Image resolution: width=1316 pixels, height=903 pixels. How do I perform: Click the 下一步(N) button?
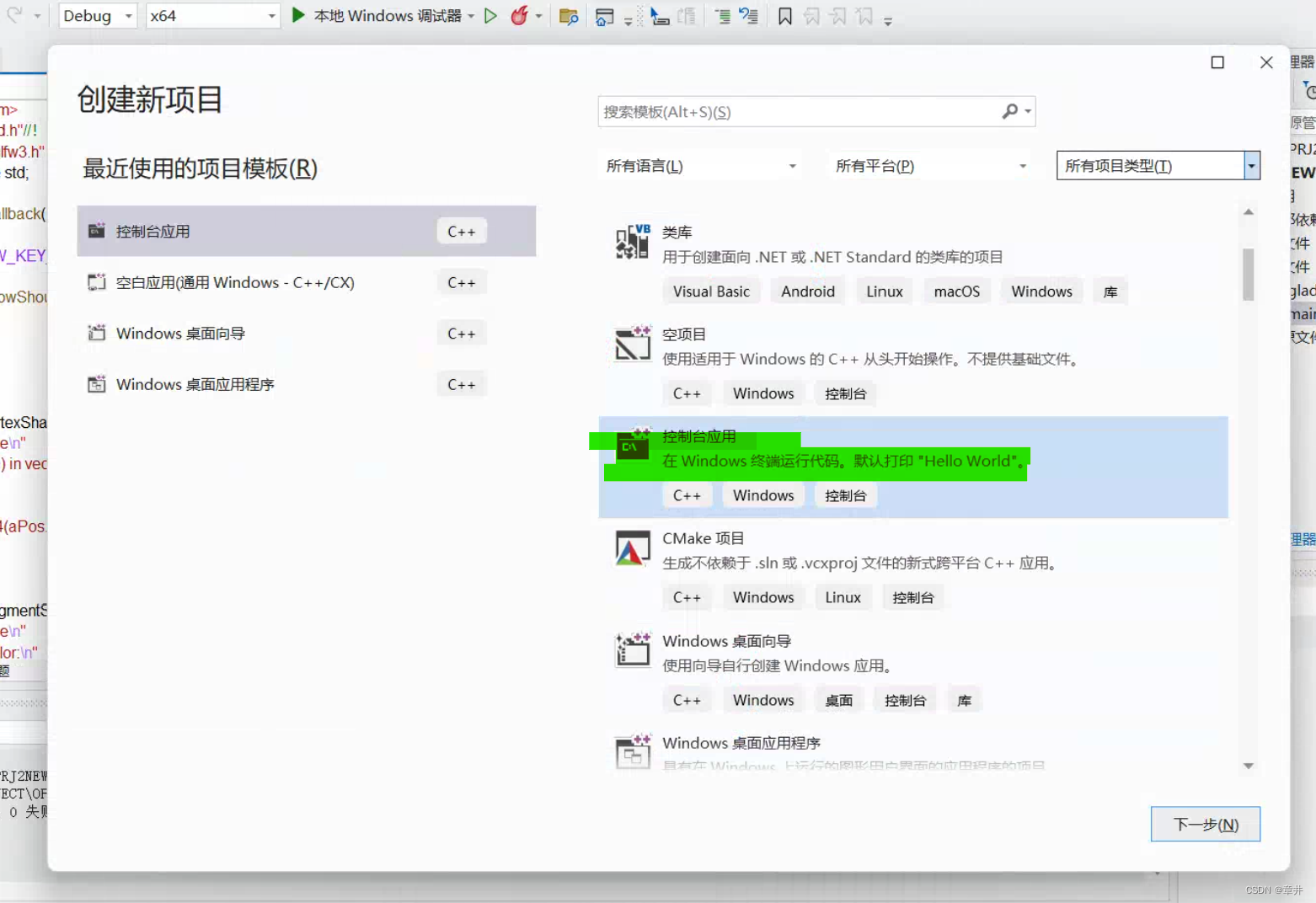point(1205,824)
